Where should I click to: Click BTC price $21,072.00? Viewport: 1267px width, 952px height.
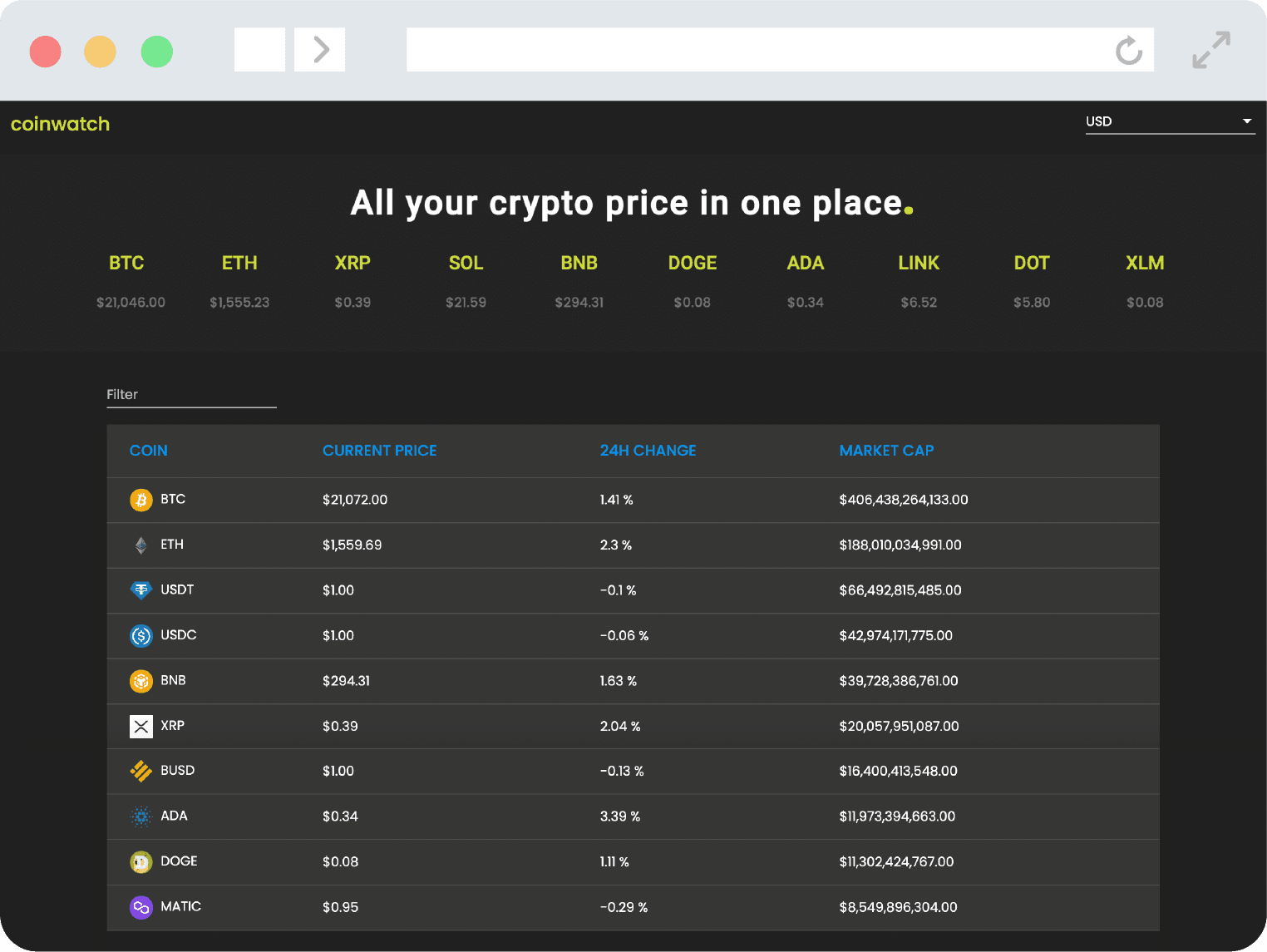355,500
